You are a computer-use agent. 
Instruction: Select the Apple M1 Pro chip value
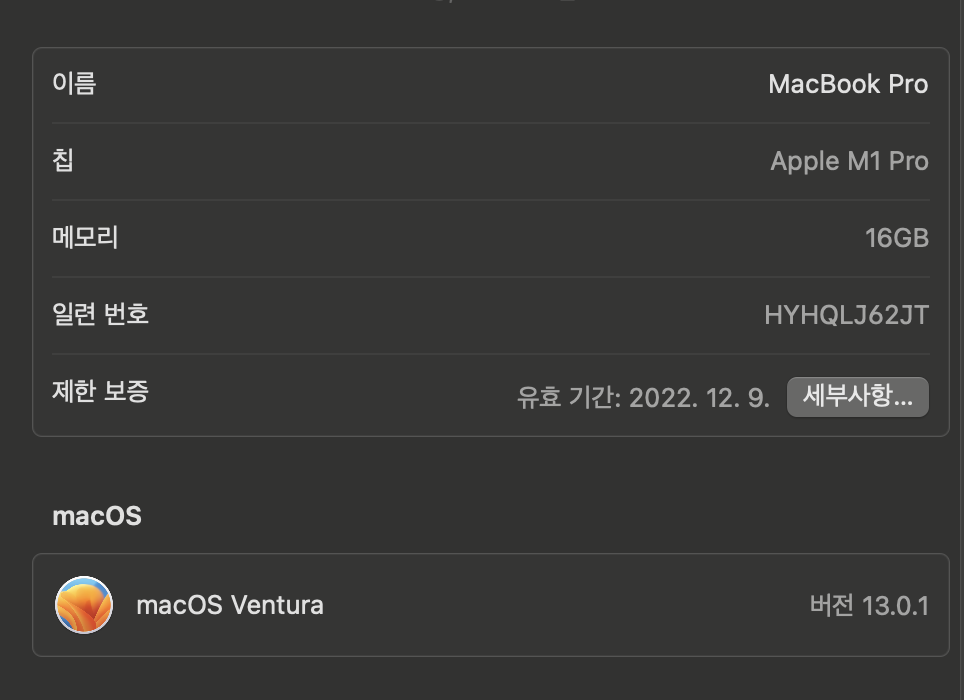pos(849,161)
